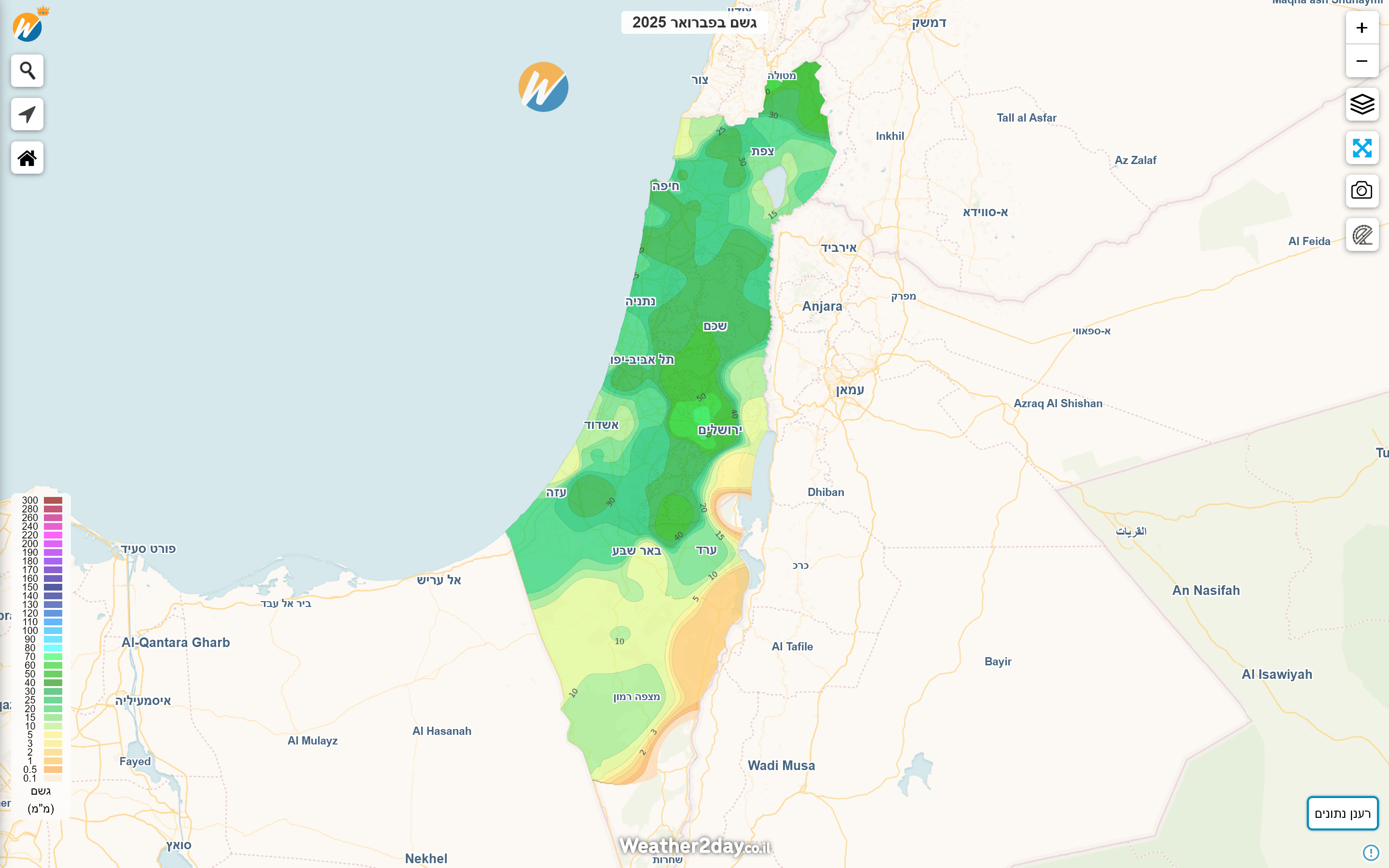
Task: Click the large Weather2day logo over sea
Action: coord(543,87)
